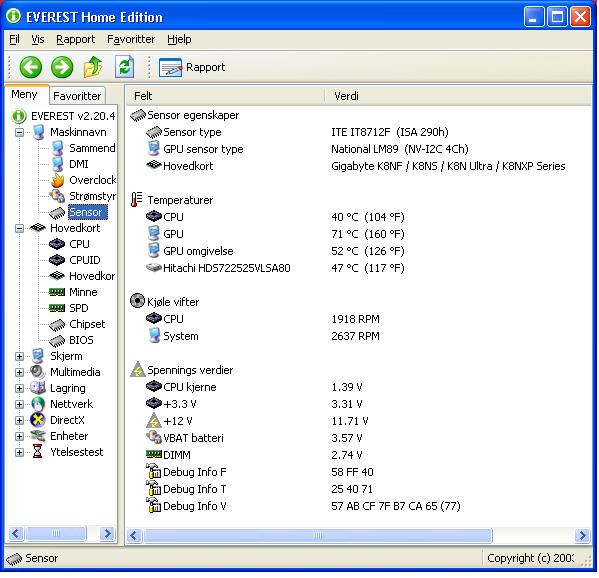Click the Overclock flame icon
This screenshot has height=578, width=599.
pyautogui.click(x=57, y=180)
